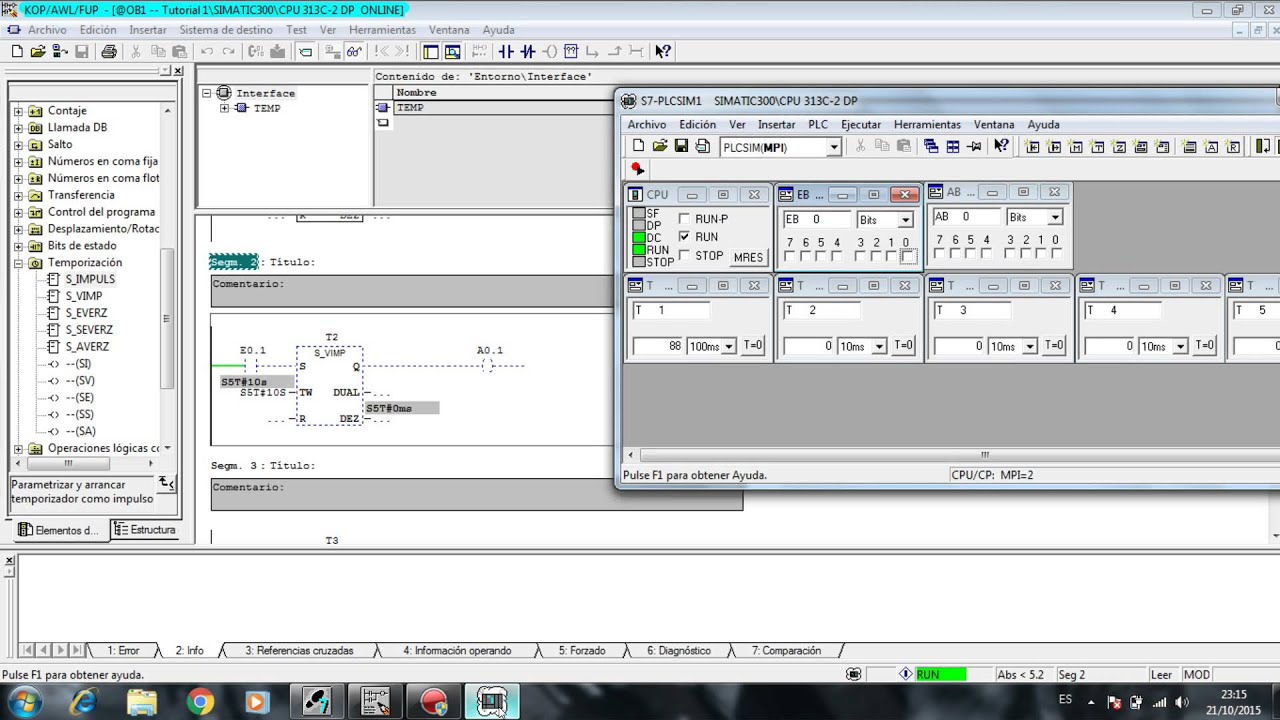Viewport: 1280px width, 720px height.
Task: Click Save icon in PLCSIM toolbar
Action: 681,146
